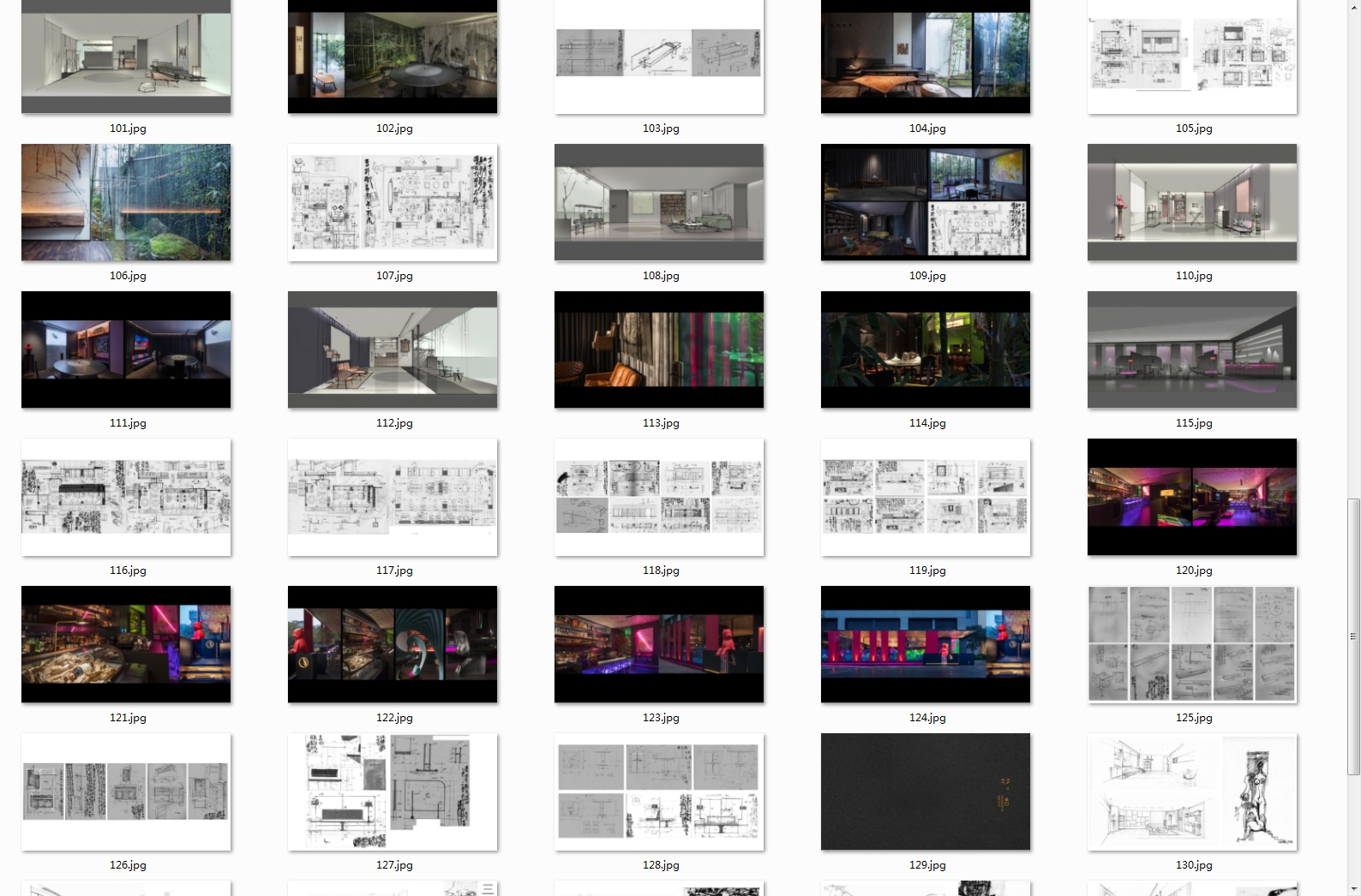
Task: Click the file name 113.jpg
Action: [x=661, y=423]
